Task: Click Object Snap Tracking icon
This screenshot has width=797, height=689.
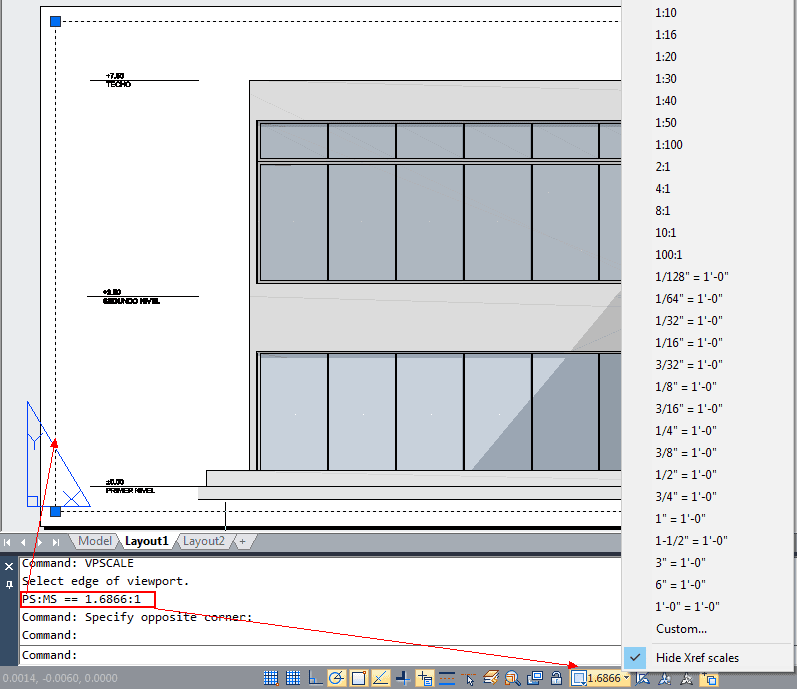Action: [x=380, y=678]
